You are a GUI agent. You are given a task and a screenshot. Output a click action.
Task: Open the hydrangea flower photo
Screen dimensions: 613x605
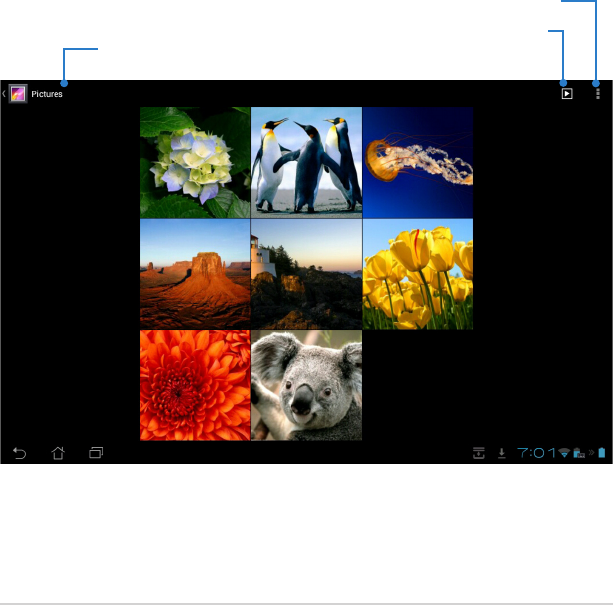[x=195, y=163]
